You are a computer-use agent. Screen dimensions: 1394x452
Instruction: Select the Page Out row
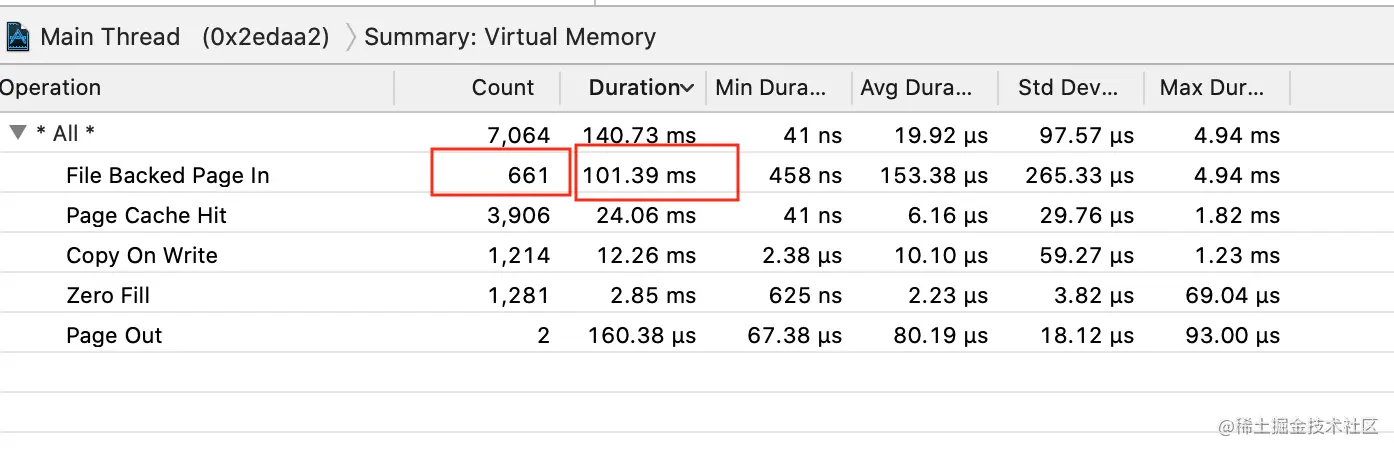click(114, 336)
